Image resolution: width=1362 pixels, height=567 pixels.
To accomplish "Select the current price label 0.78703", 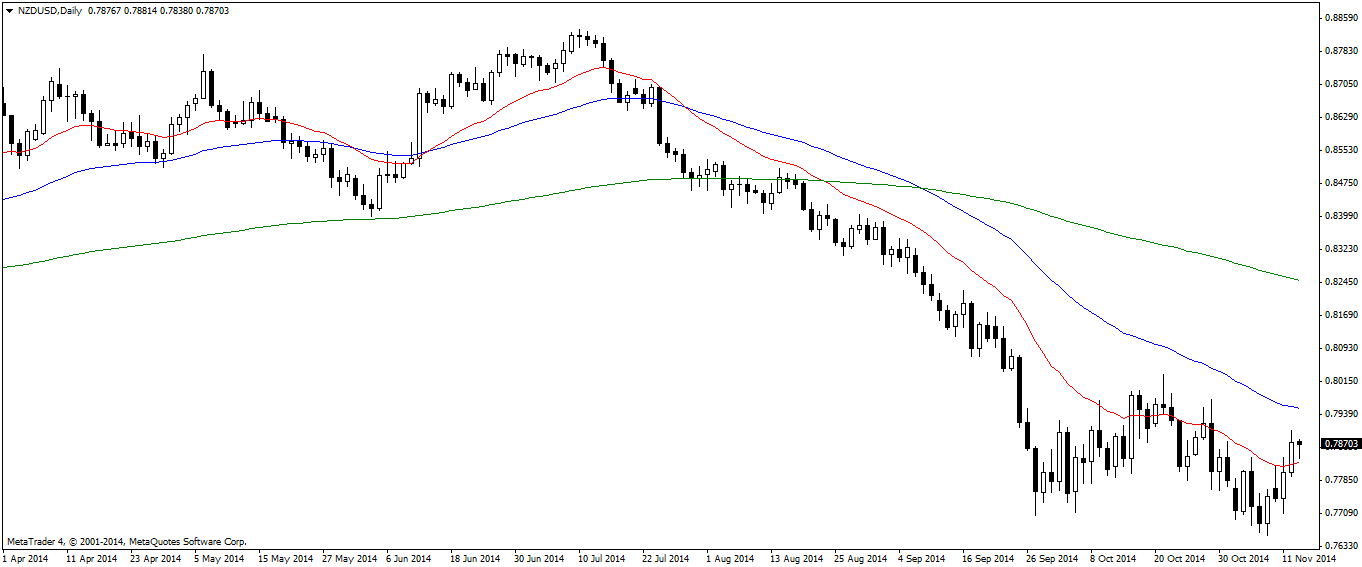I will (1340, 443).
